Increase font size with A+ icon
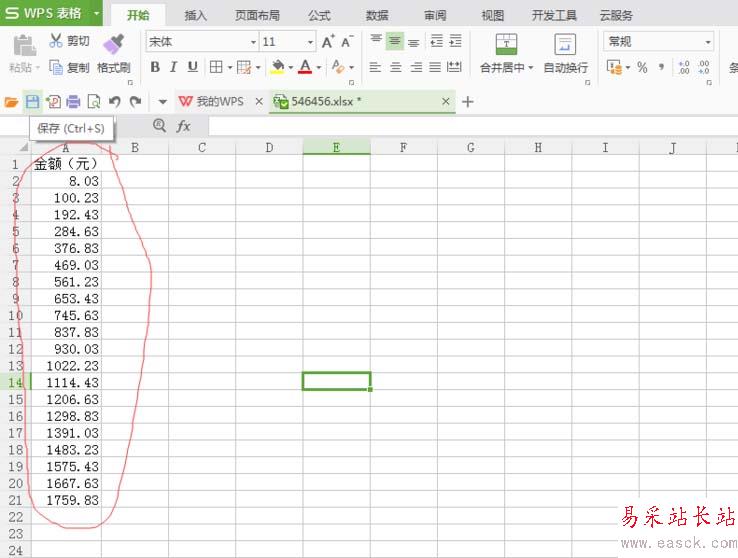 pos(328,41)
